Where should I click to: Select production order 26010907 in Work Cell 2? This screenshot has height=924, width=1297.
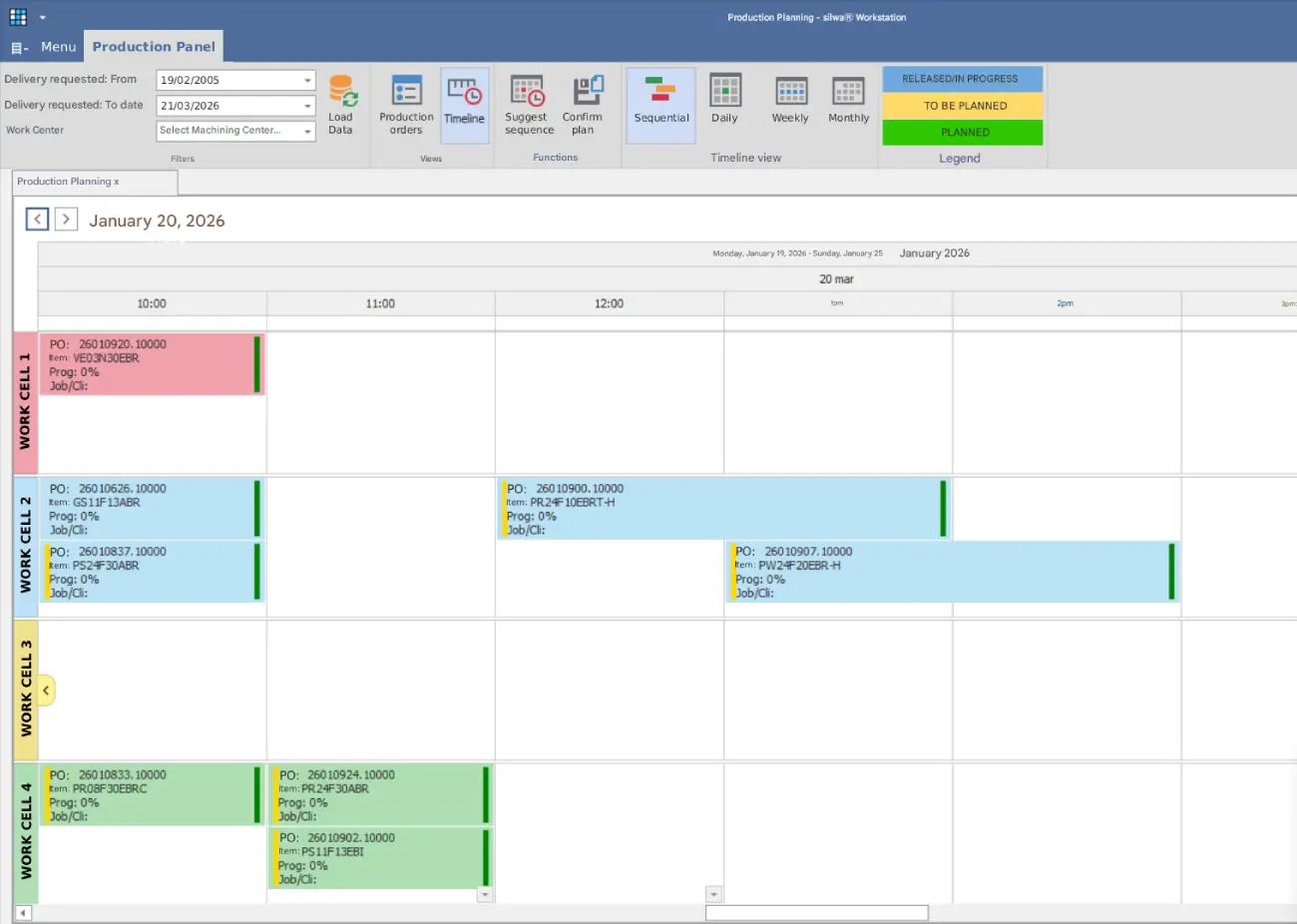click(x=948, y=572)
